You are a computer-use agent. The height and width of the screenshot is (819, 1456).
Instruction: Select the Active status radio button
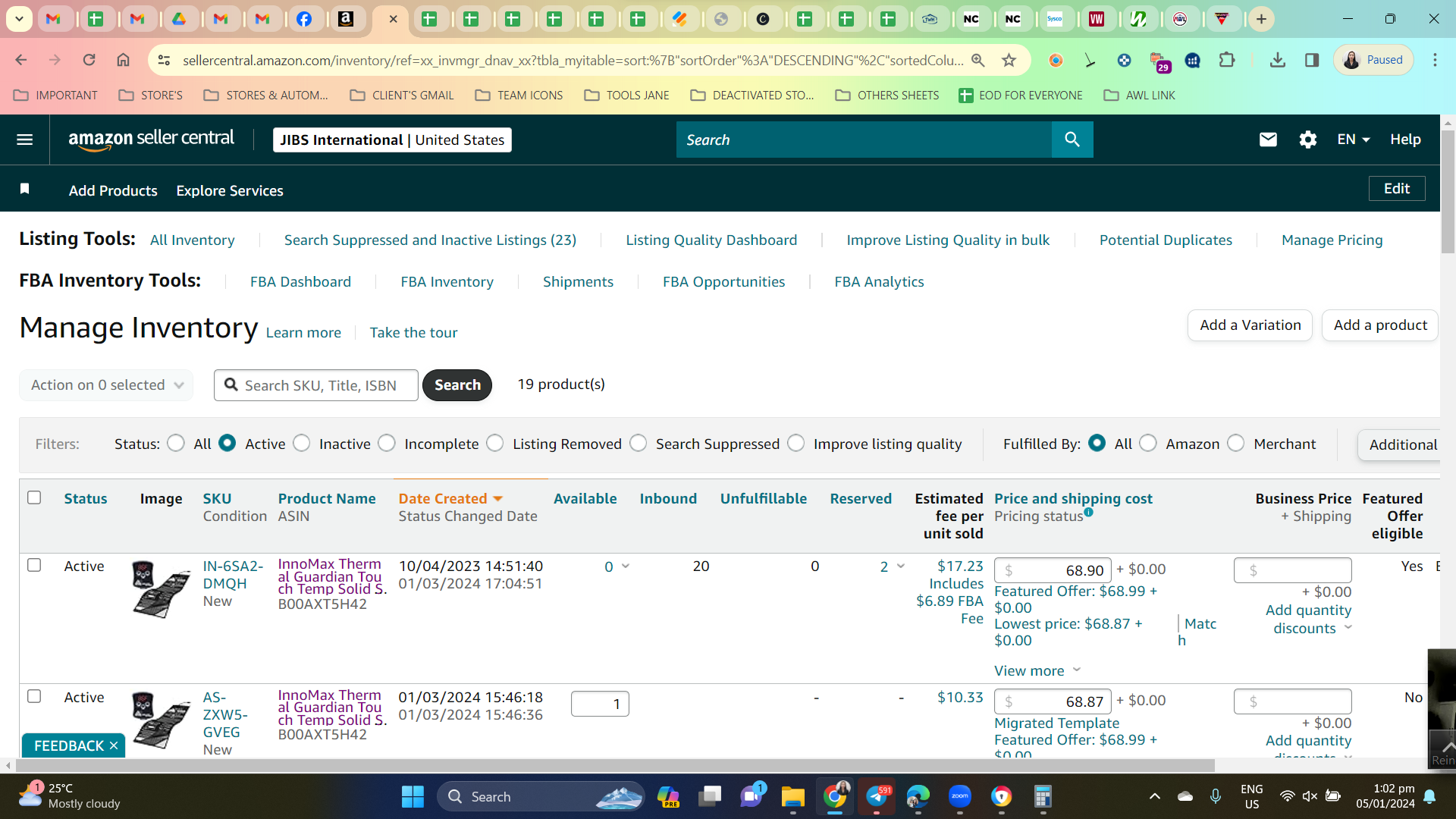click(227, 443)
